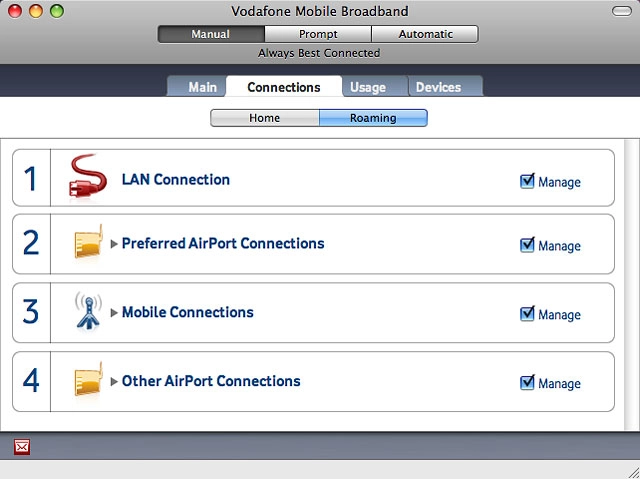The image size is (640, 479).
Task: Click the red LAN cable icon
Action: pos(87,178)
